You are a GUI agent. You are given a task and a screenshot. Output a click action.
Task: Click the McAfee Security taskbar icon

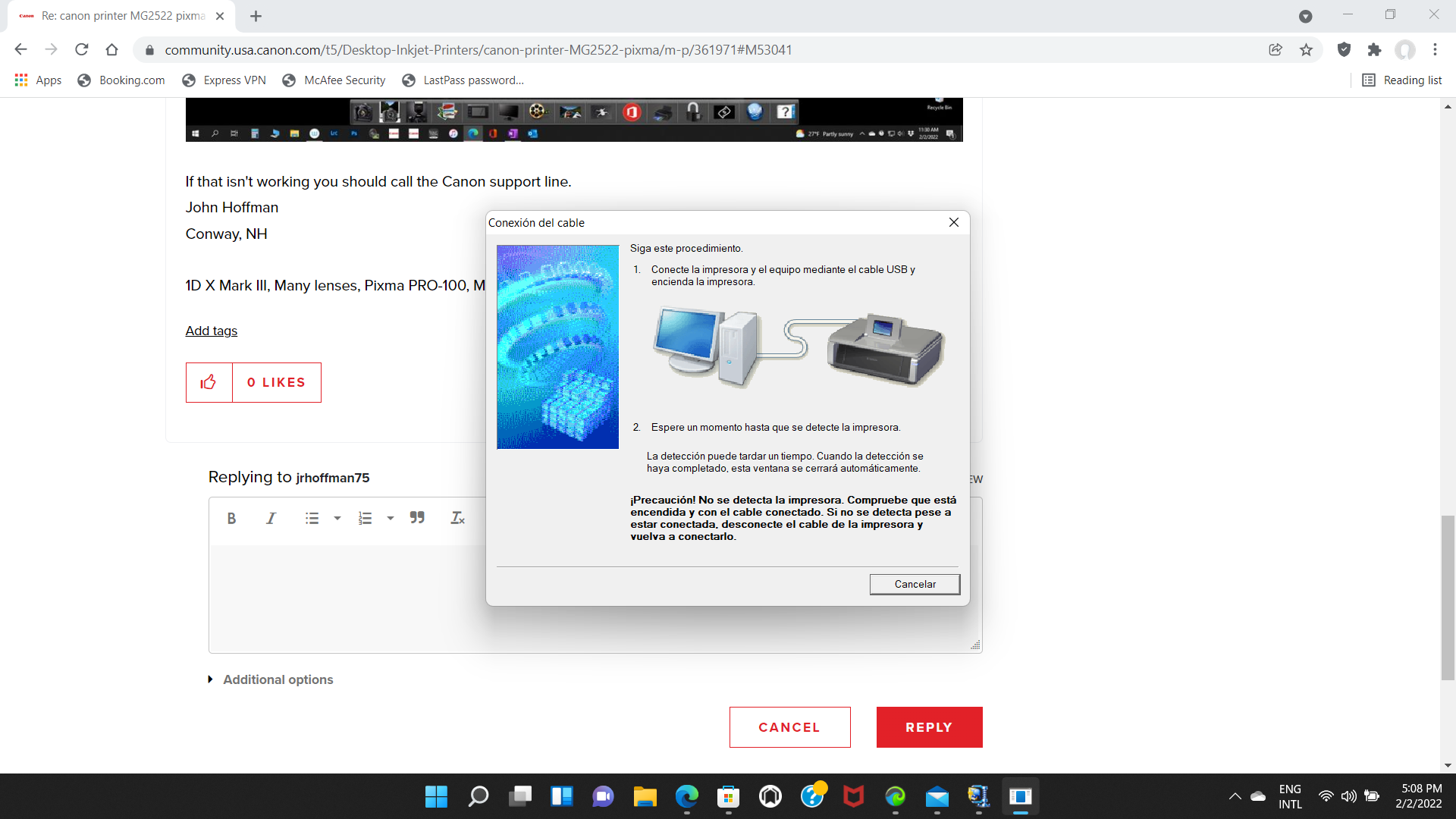[853, 796]
